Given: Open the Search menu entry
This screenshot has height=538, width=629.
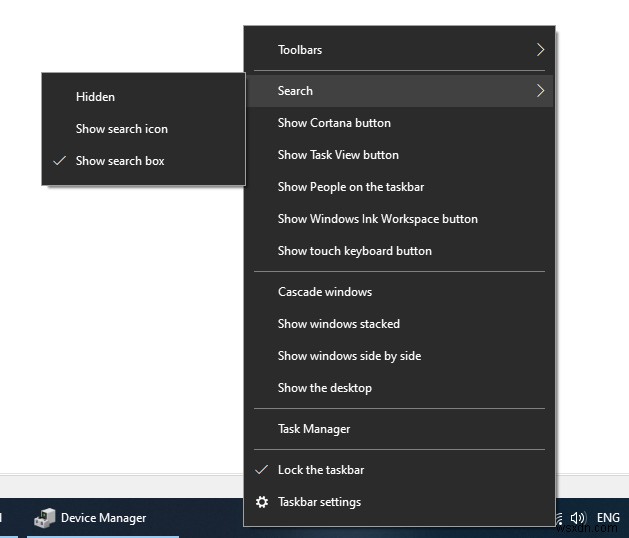Looking at the screenshot, I should [295, 91].
